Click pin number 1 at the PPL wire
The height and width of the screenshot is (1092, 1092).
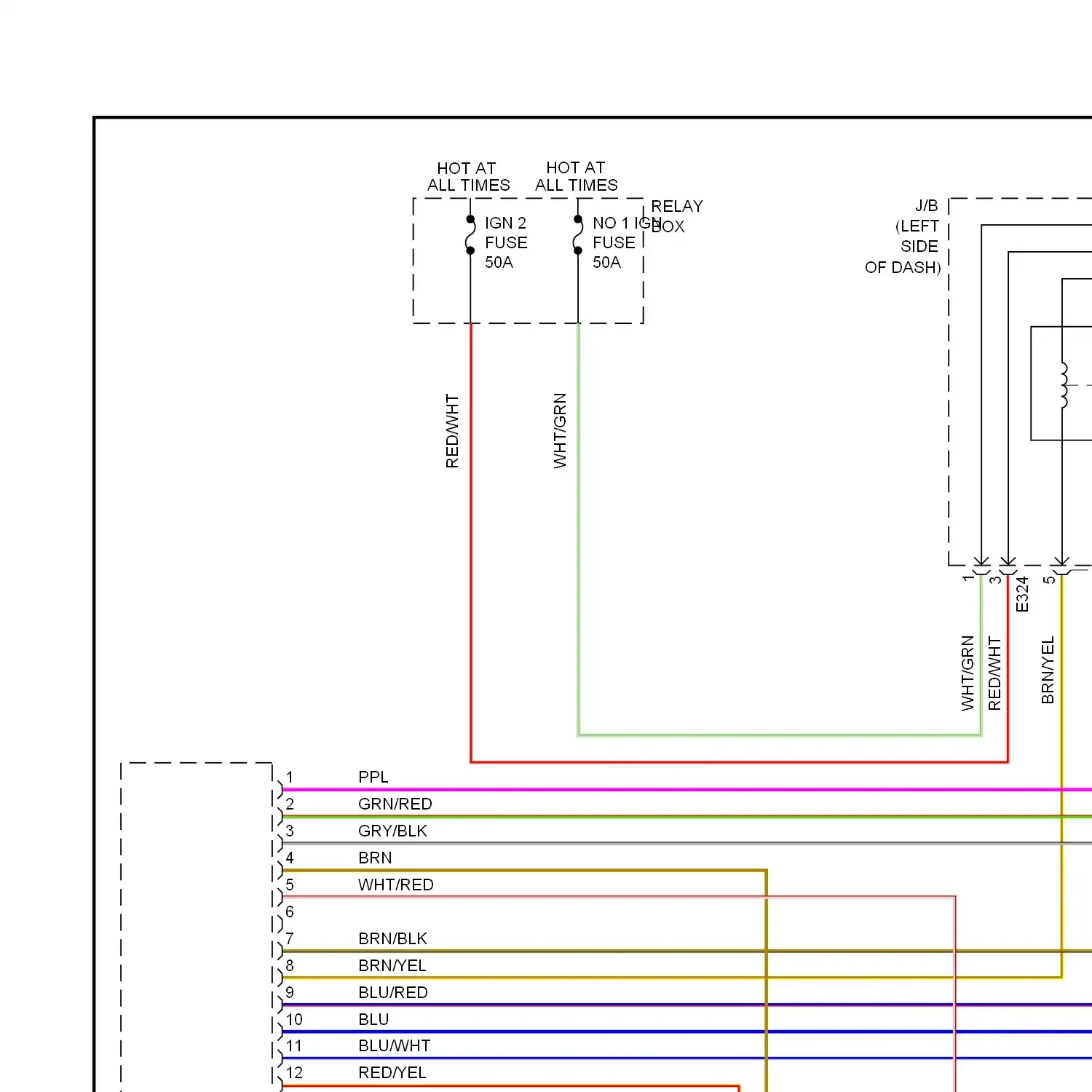(290, 777)
